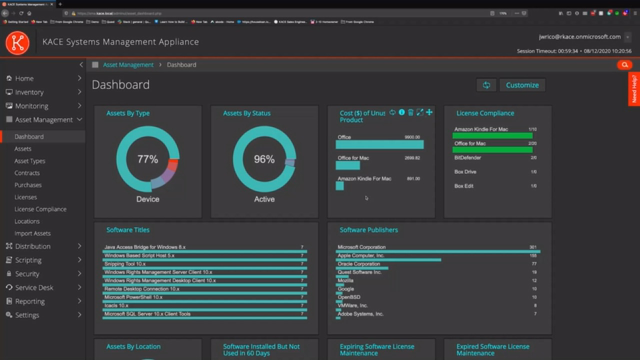Open Locations in the sidebar

coord(27,221)
